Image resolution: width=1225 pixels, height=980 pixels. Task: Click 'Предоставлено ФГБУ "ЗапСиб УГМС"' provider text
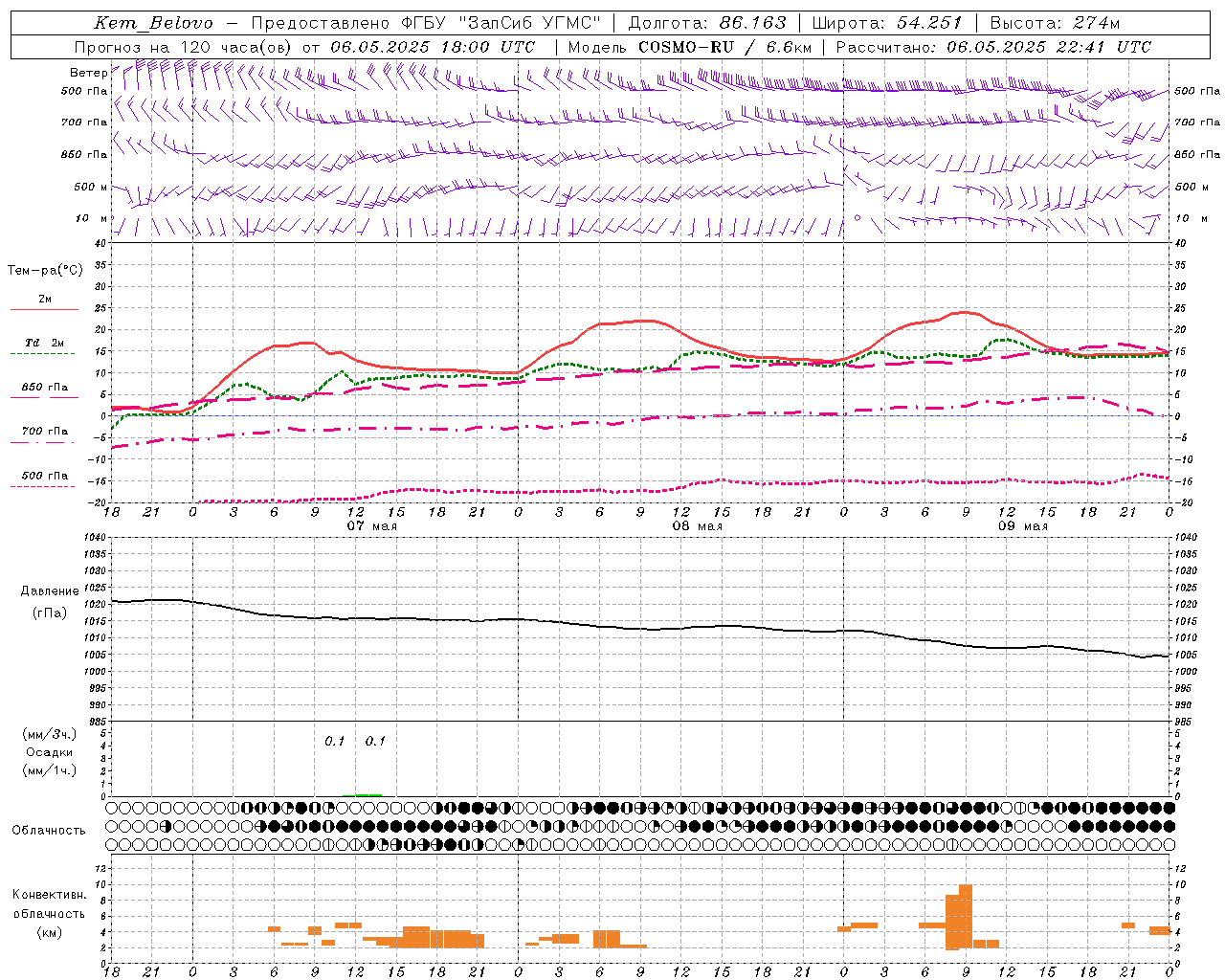(x=425, y=23)
